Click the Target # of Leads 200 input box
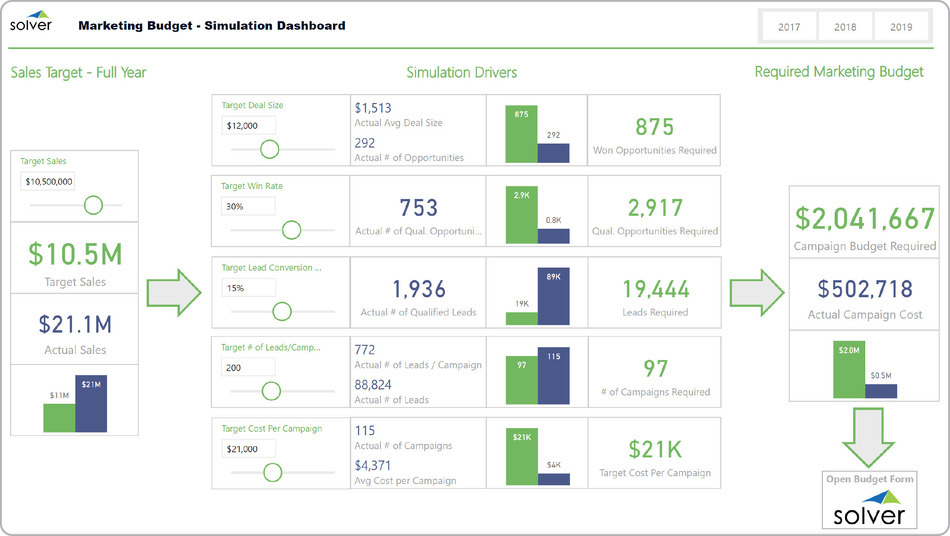This screenshot has width=950, height=536. point(247,368)
